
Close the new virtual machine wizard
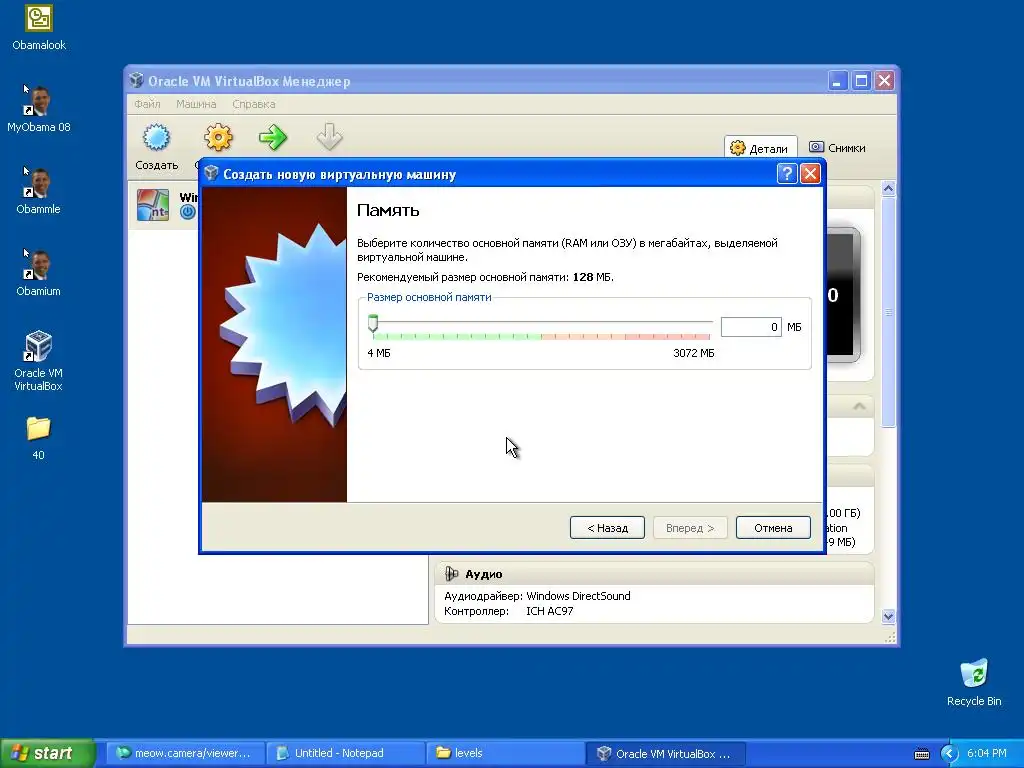(x=810, y=174)
